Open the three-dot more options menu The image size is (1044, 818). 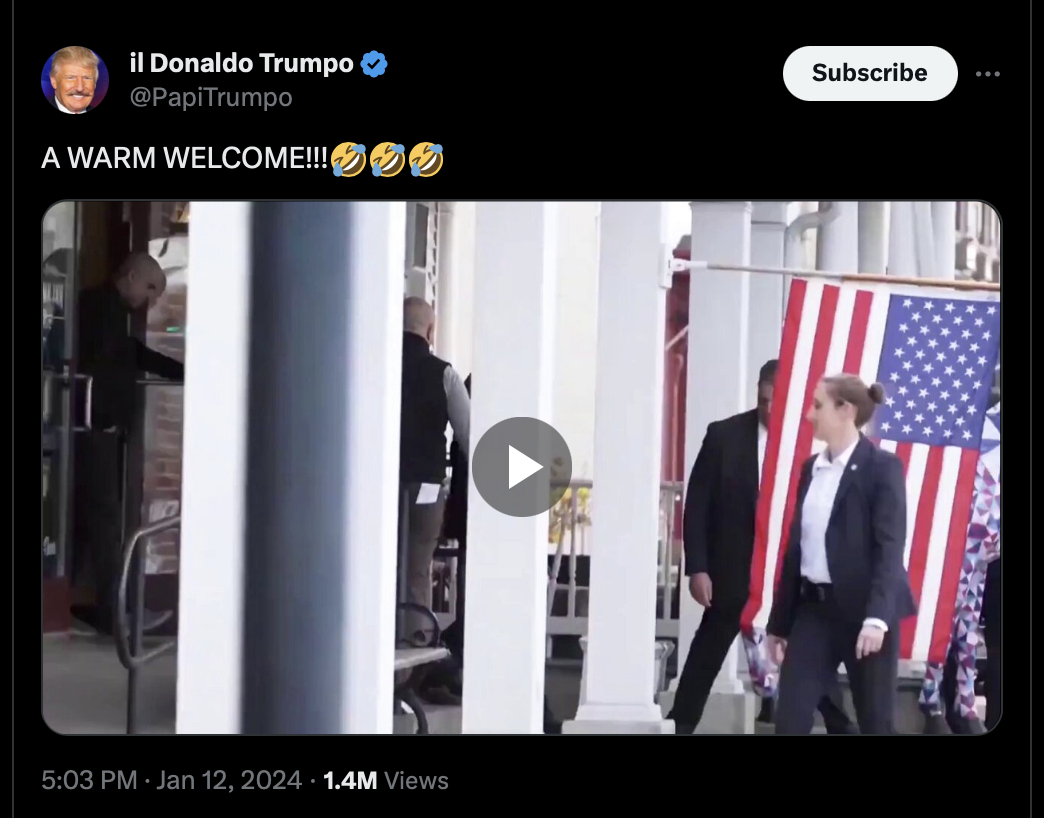point(987,74)
